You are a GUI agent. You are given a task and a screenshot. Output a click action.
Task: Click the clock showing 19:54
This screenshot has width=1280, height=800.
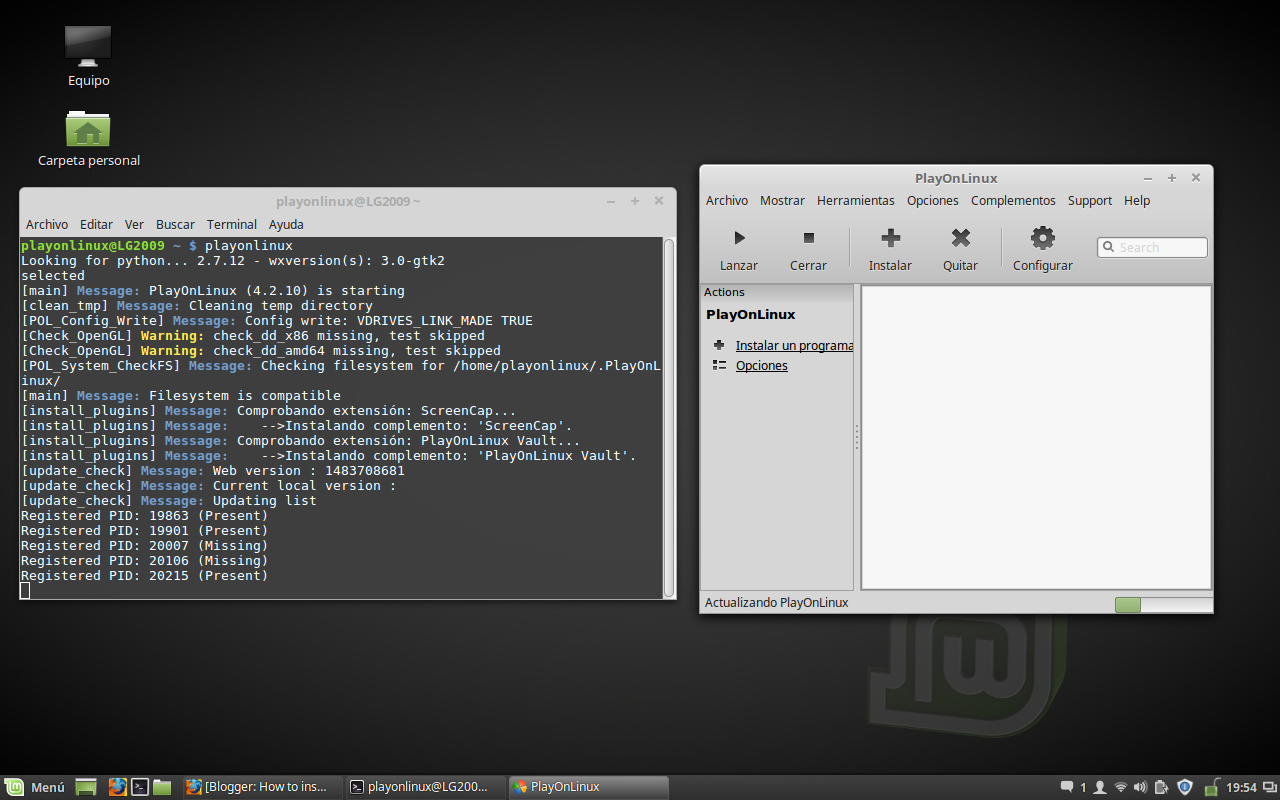(1241, 787)
